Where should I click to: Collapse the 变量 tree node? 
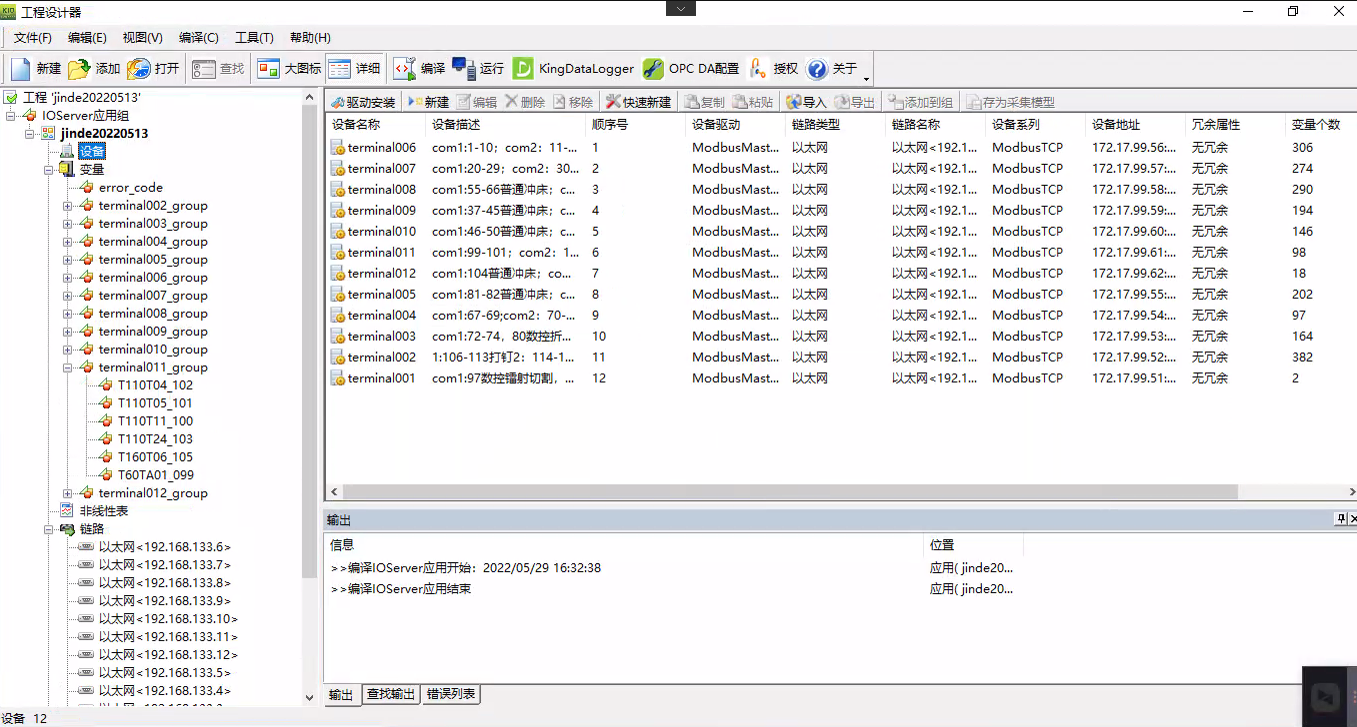49,169
